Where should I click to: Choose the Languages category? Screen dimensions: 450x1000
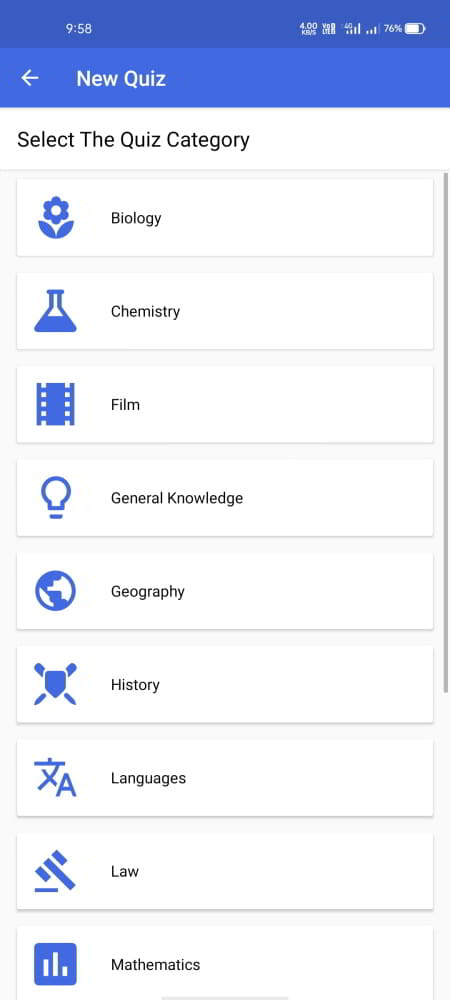coord(225,777)
